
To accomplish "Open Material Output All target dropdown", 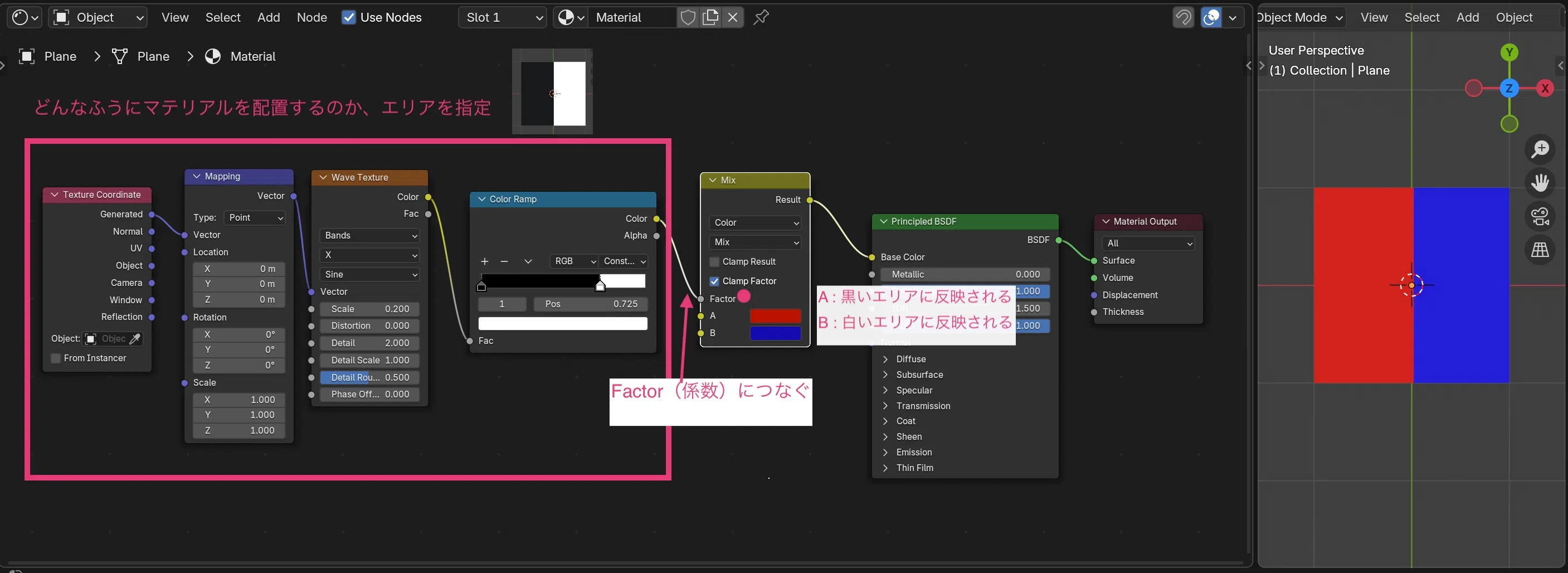I will coord(1147,243).
